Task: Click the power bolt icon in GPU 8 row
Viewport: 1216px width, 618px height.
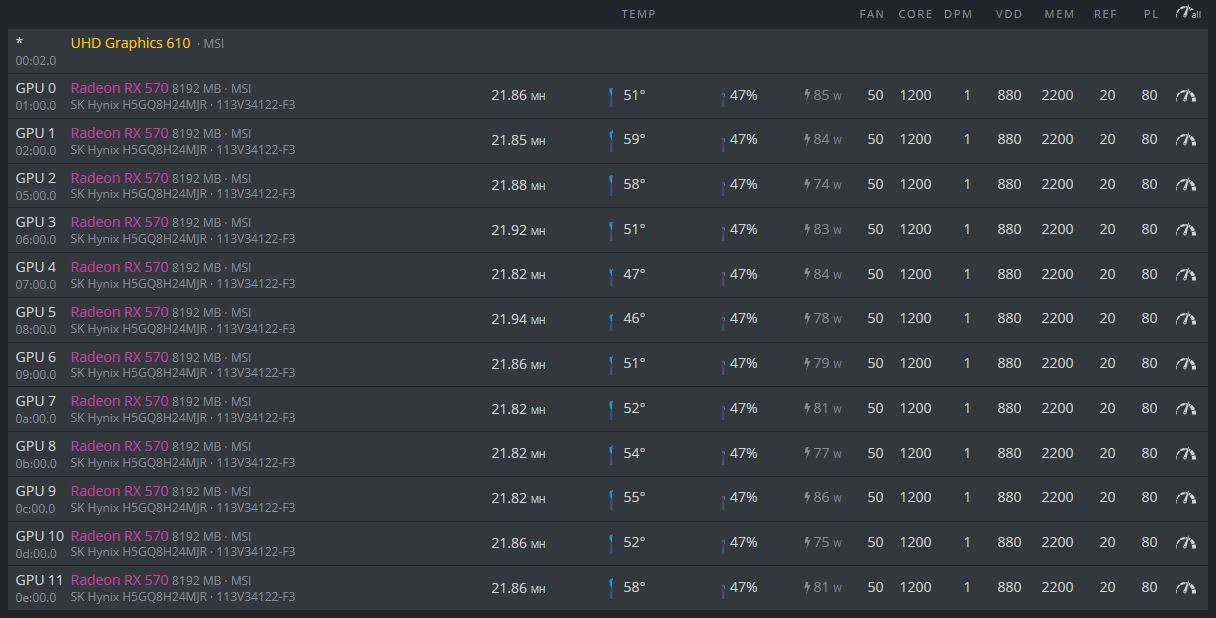Action: (807, 453)
